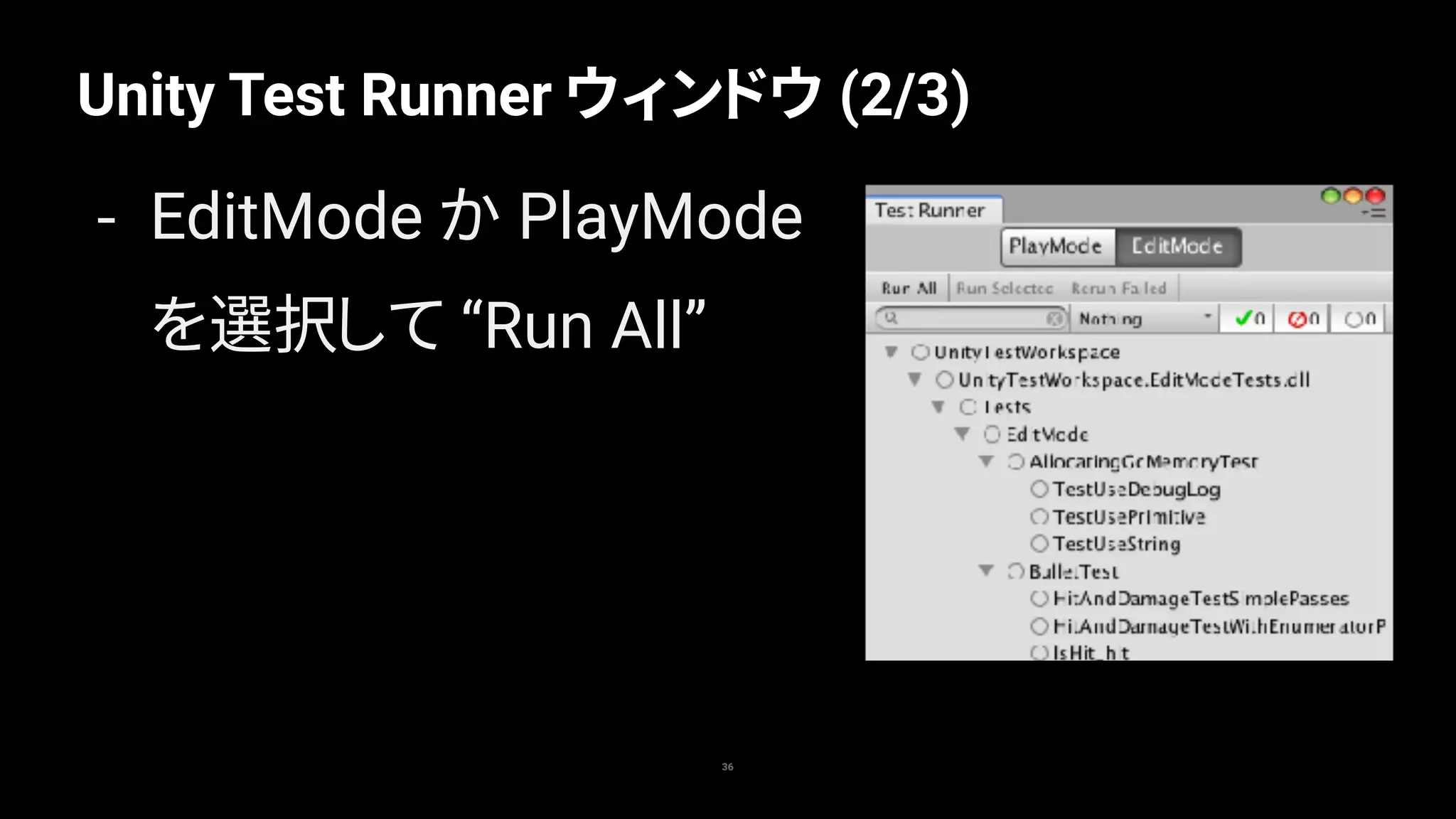Click Run Selected button
This screenshot has height=819, width=1456.
click(x=1005, y=288)
